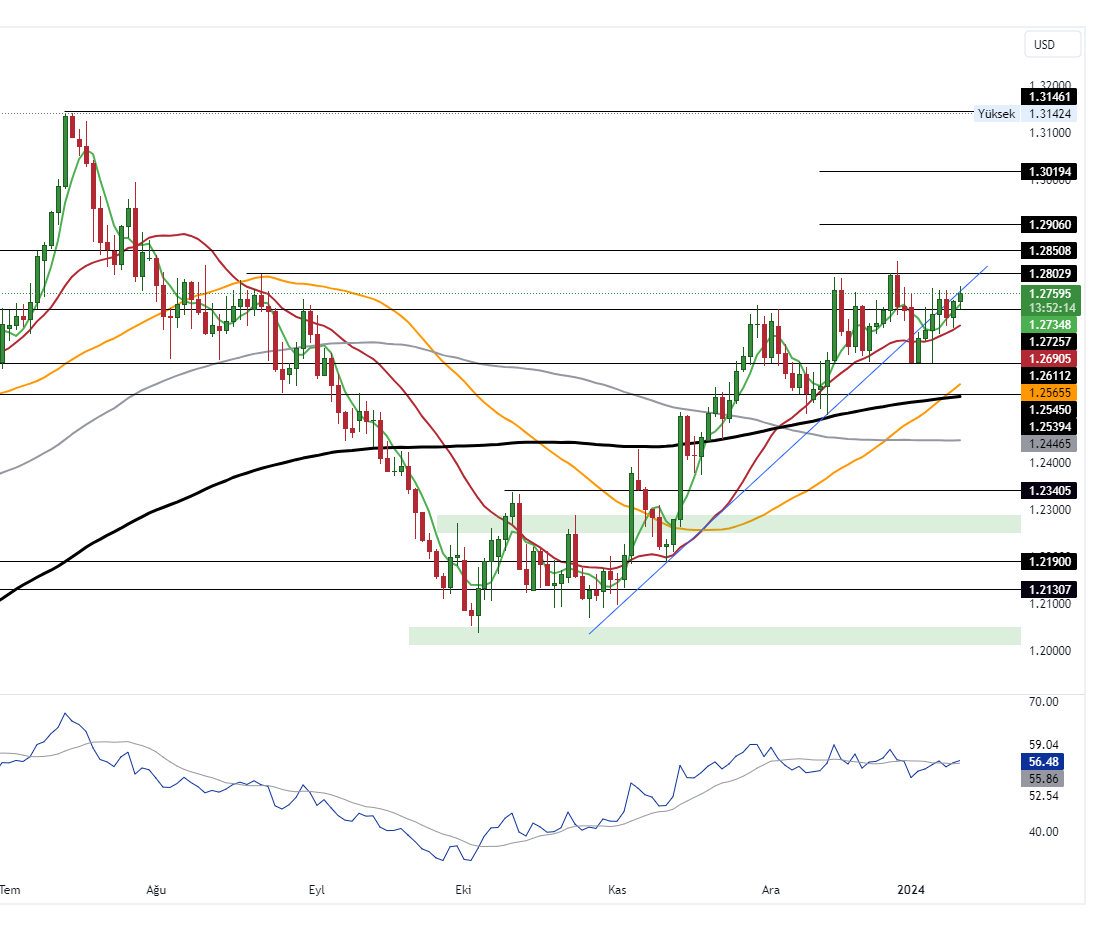The width and height of the screenshot is (1095, 939).
Task: Click the 1.28508 horizontal line label
Action: (x=1047, y=250)
